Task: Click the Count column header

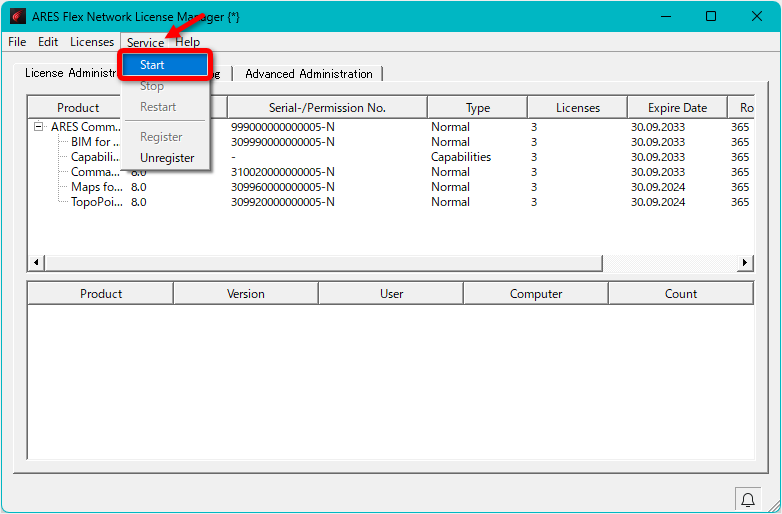Action: click(x=681, y=294)
